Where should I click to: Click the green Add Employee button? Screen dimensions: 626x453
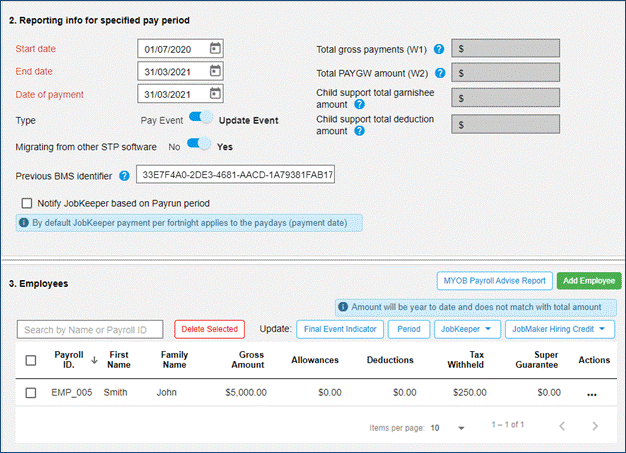click(x=586, y=282)
